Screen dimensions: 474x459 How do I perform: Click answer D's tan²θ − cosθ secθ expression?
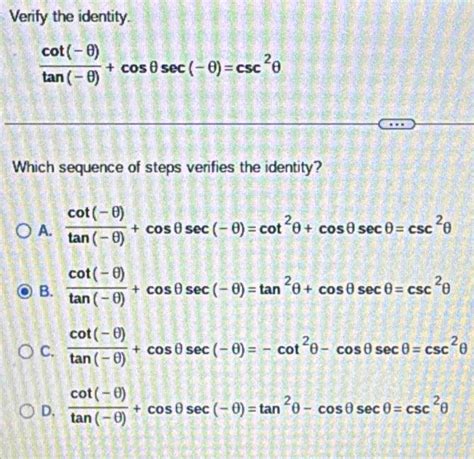(326, 408)
